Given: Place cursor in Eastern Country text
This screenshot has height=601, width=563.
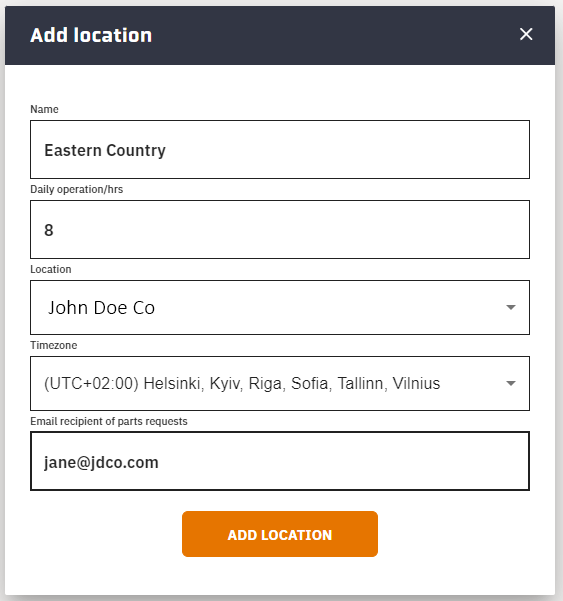Looking at the screenshot, I should click(105, 150).
